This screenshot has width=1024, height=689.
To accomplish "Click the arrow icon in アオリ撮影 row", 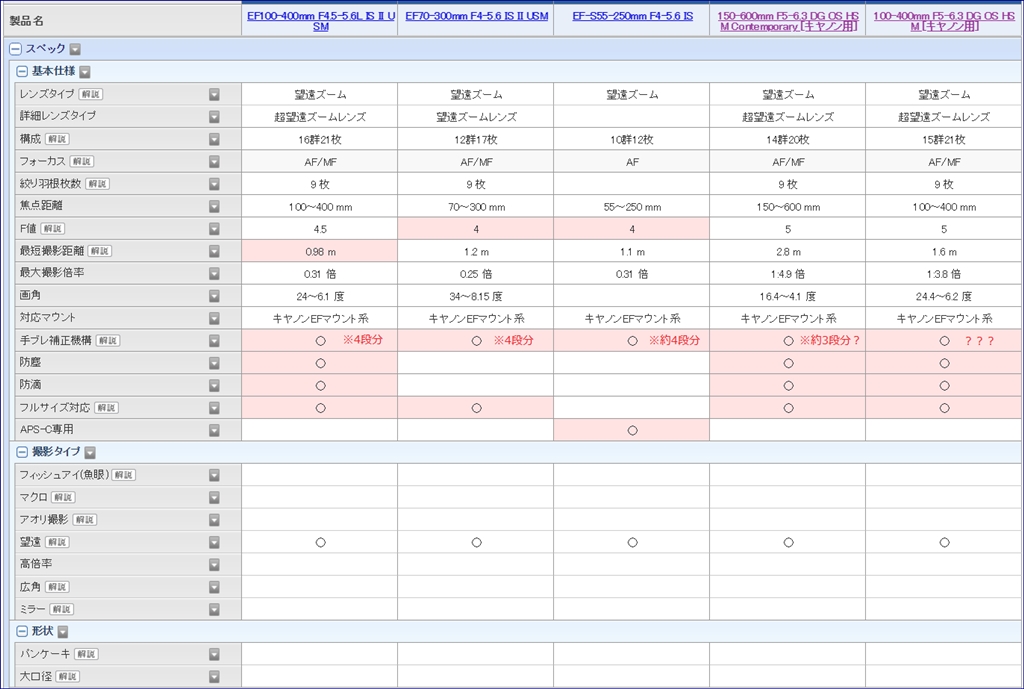I will [x=214, y=520].
